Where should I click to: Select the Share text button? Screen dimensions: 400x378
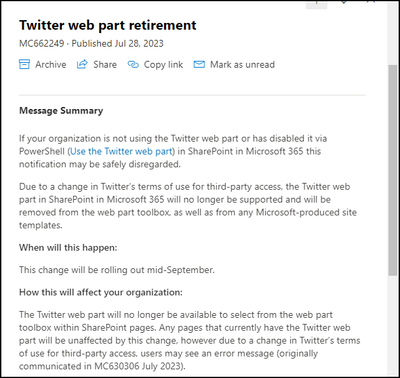[x=105, y=65]
